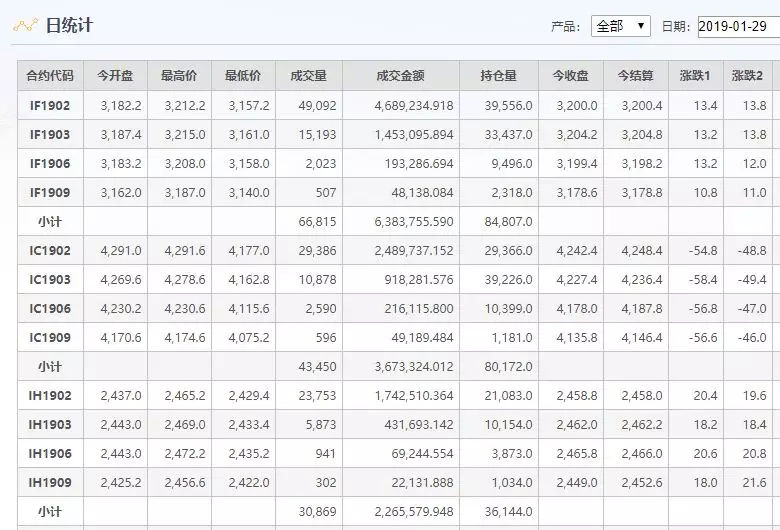Image resolution: width=780 pixels, height=530 pixels.
Task: Click the date field showing 2019-01-29
Action: point(738,27)
